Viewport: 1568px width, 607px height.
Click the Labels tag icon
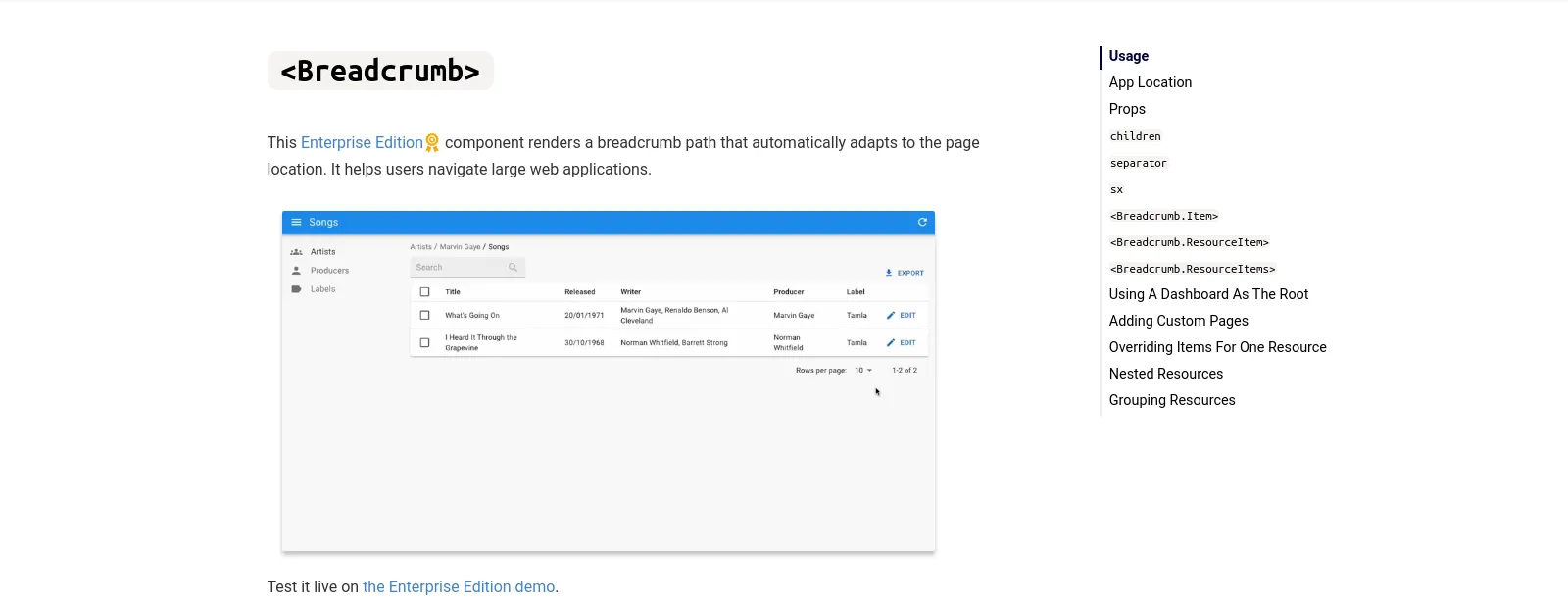click(296, 289)
